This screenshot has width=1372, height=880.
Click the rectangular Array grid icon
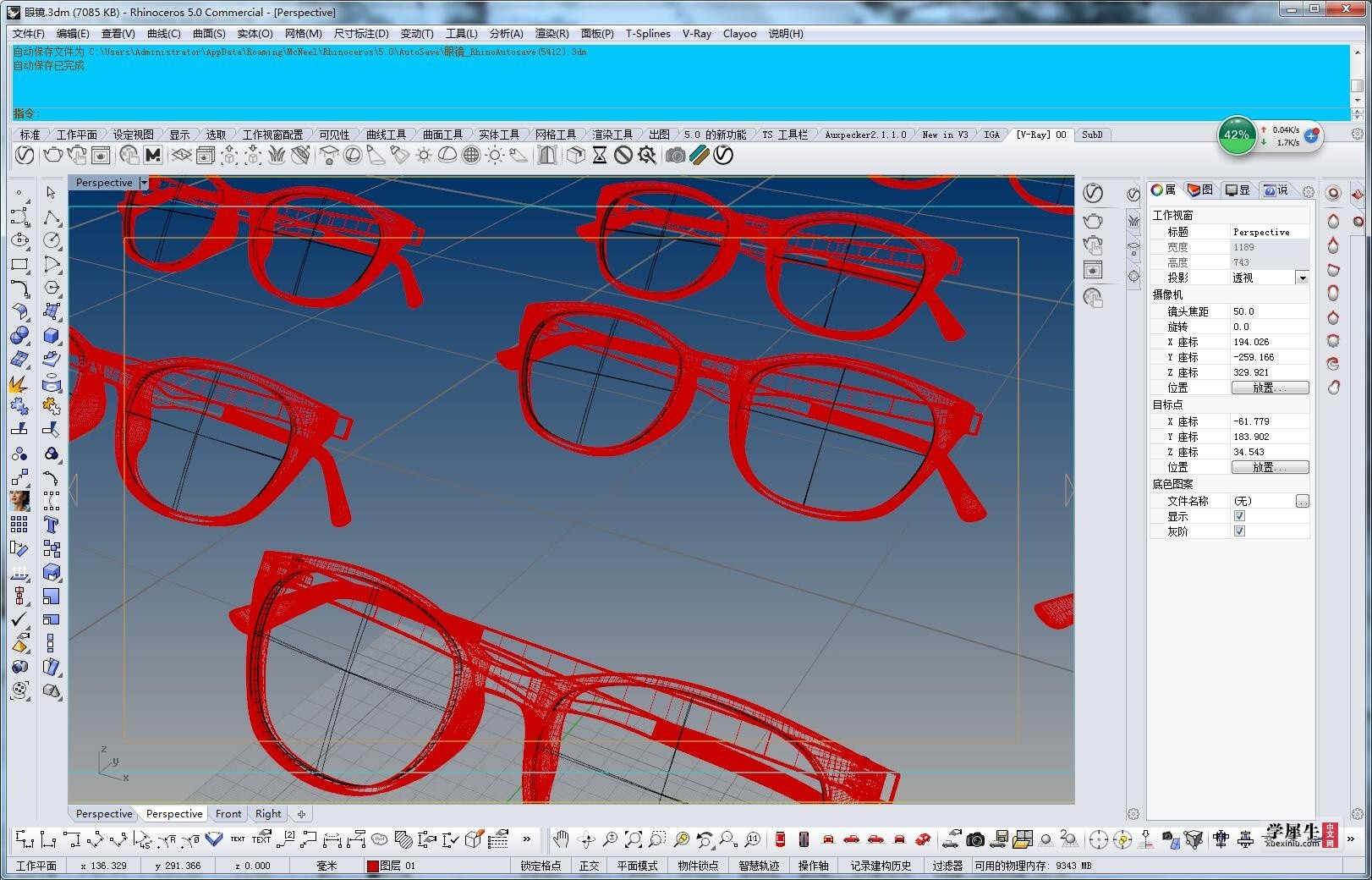pyautogui.click(x=19, y=525)
